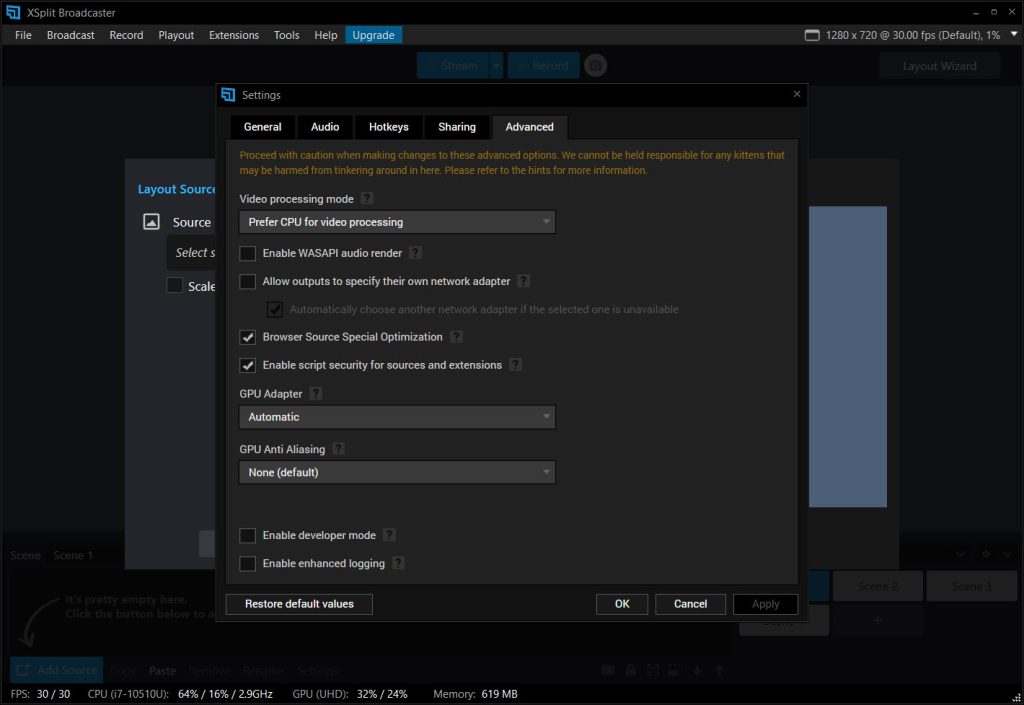Click the Add Source button
This screenshot has height=705, width=1024.
(57, 670)
